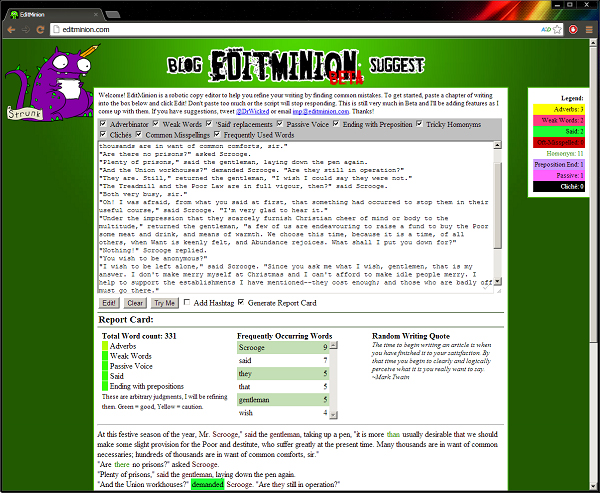The width and height of the screenshot is (600, 493).
Task: Bookmark page with the star icon
Action: click(558, 29)
